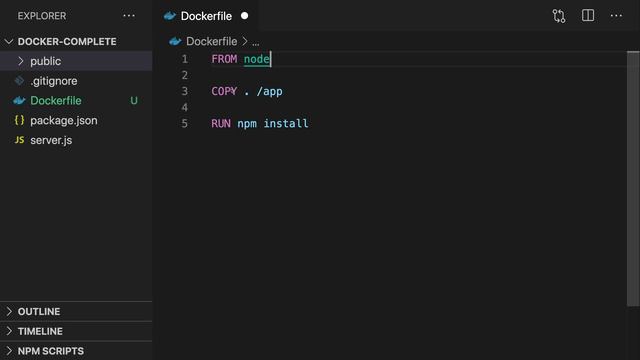Click the untracked U badge on Dockerfile
The image size is (640, 360).
[x=134, y=100]
